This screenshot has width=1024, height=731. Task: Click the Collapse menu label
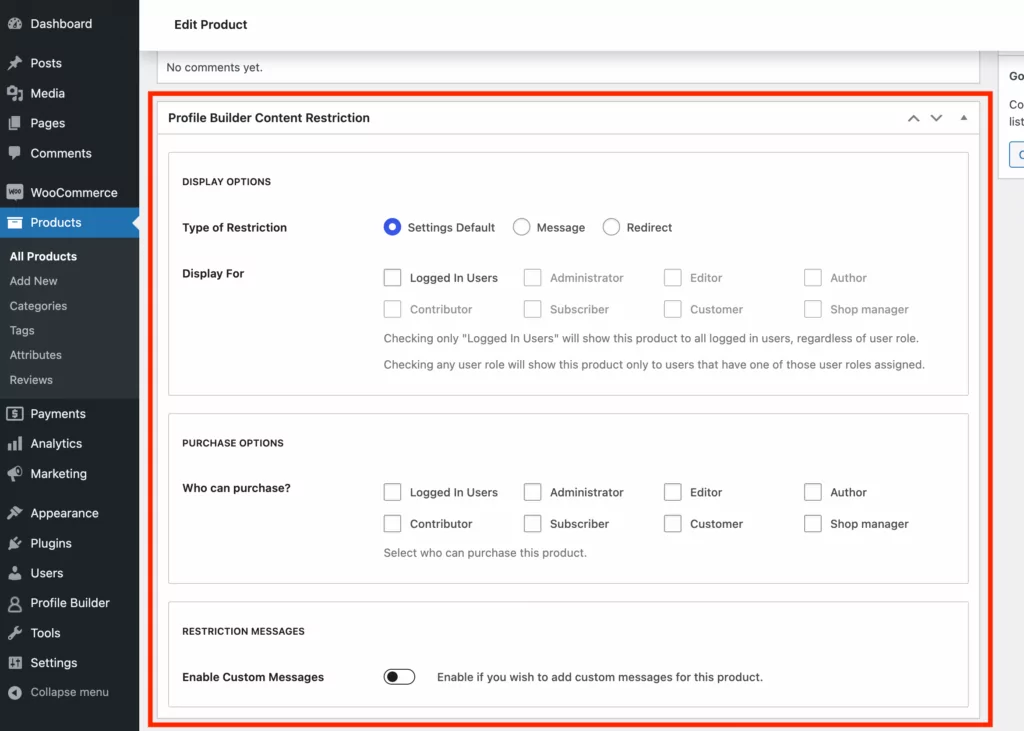69,692
